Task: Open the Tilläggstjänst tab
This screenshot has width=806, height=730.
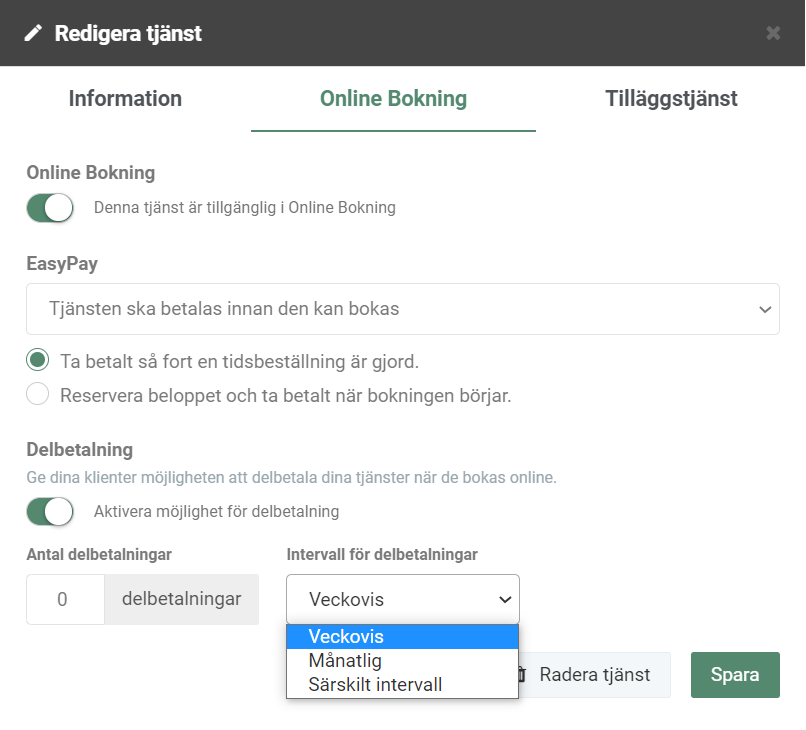Action: click(x=671, y=99)
